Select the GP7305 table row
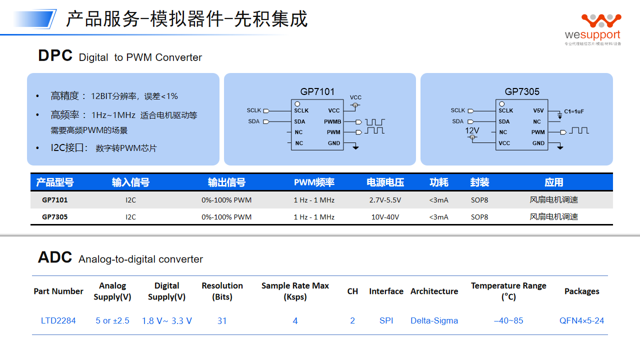 (x=322, y=217)
